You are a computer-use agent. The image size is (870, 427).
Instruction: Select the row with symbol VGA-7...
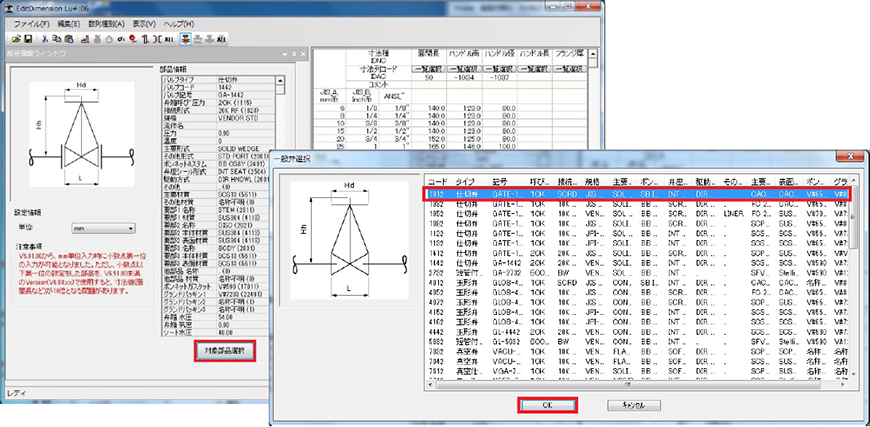point(637,371)
